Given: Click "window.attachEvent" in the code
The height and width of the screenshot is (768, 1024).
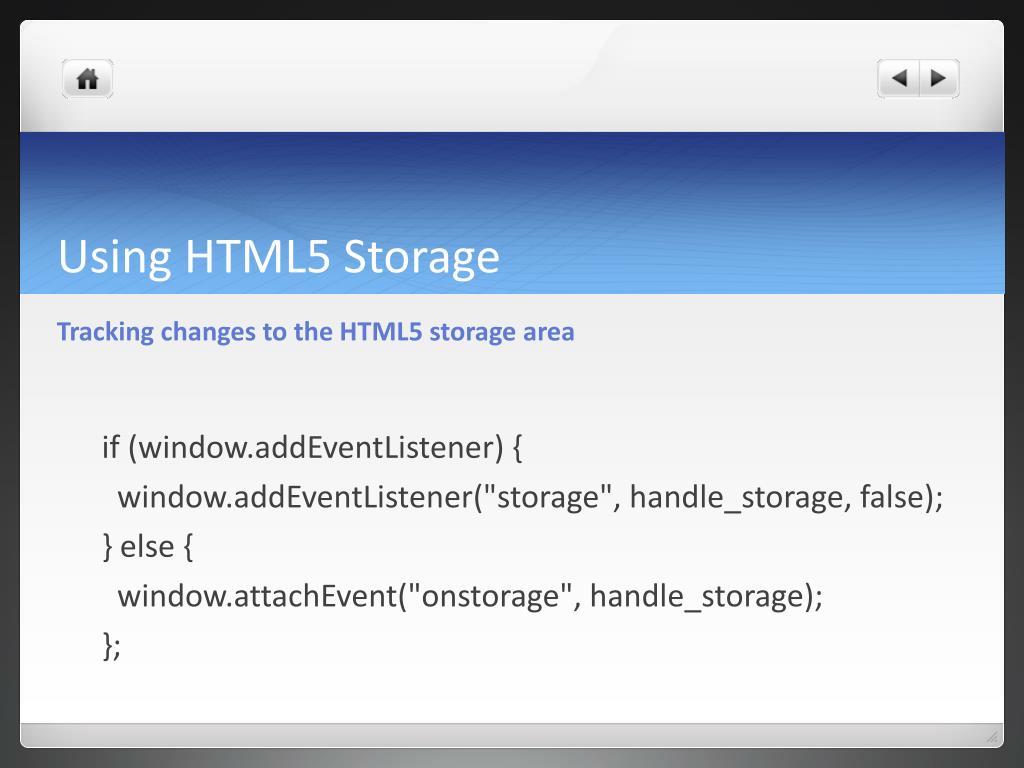Looking at the screenshot, I should [257, 597].
